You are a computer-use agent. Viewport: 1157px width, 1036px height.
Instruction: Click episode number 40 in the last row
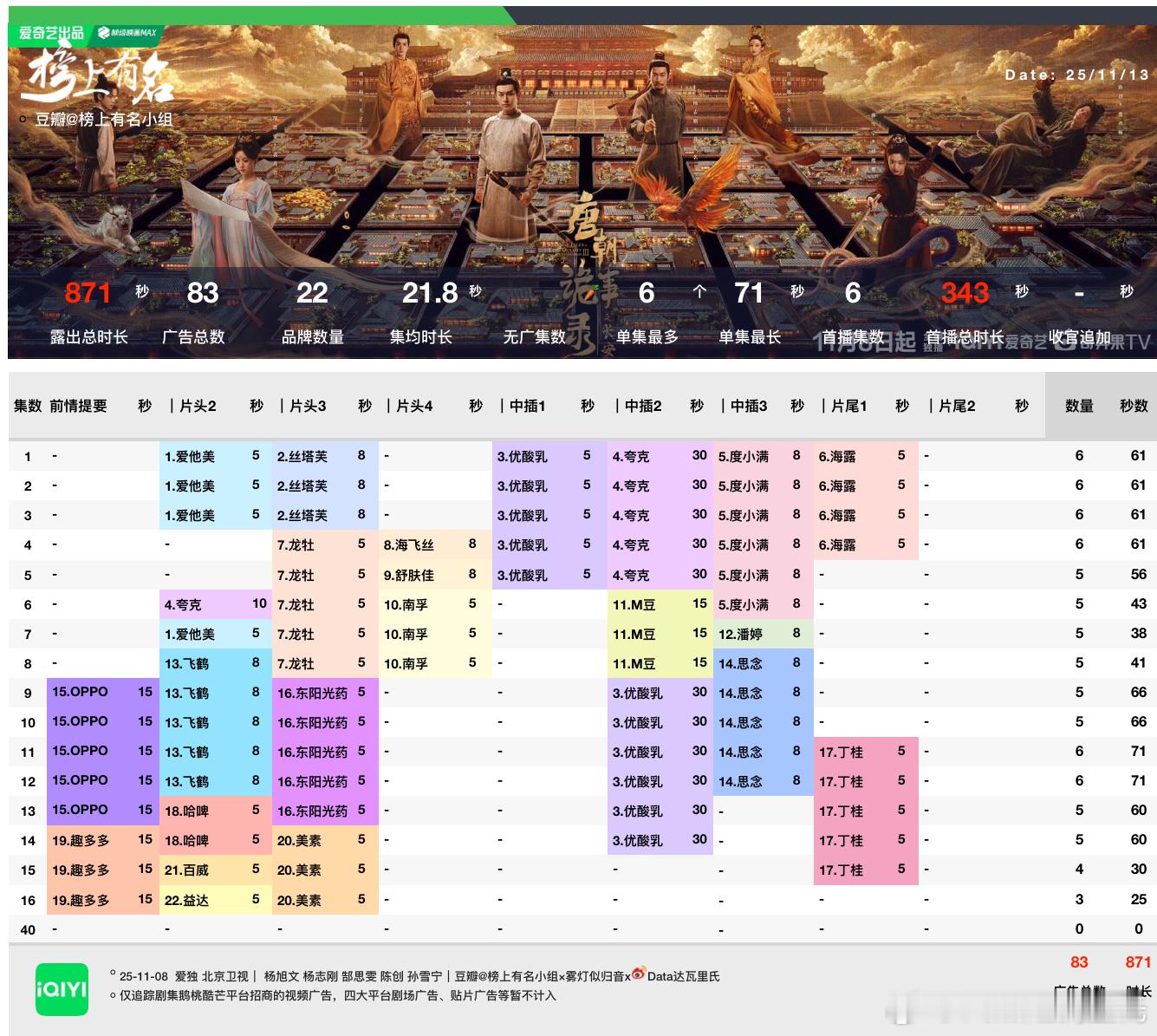(x=28, y=929)
